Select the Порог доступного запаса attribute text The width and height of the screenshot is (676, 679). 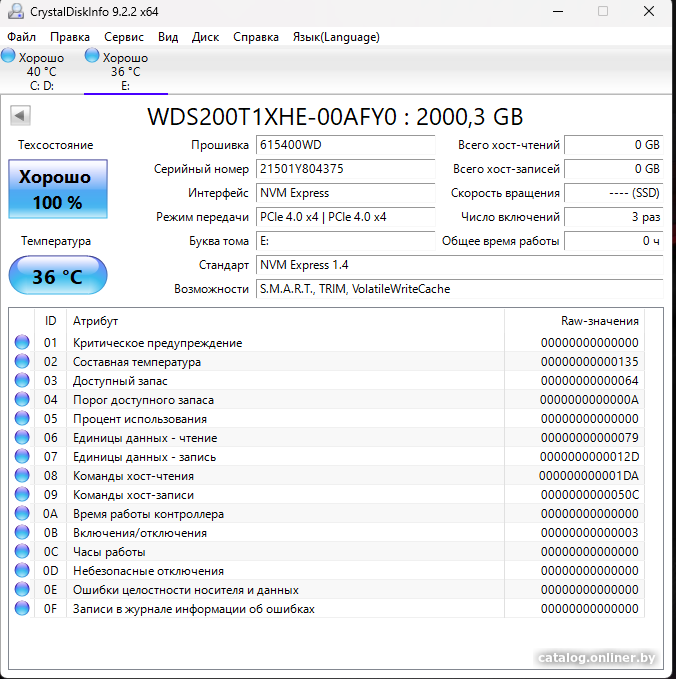[x=143, y=400]
